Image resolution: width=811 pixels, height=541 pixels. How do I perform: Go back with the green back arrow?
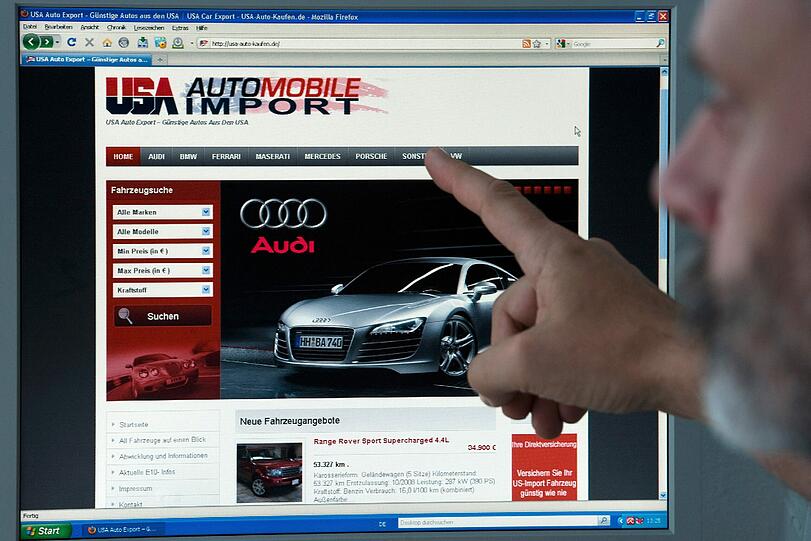coord(31,42)
